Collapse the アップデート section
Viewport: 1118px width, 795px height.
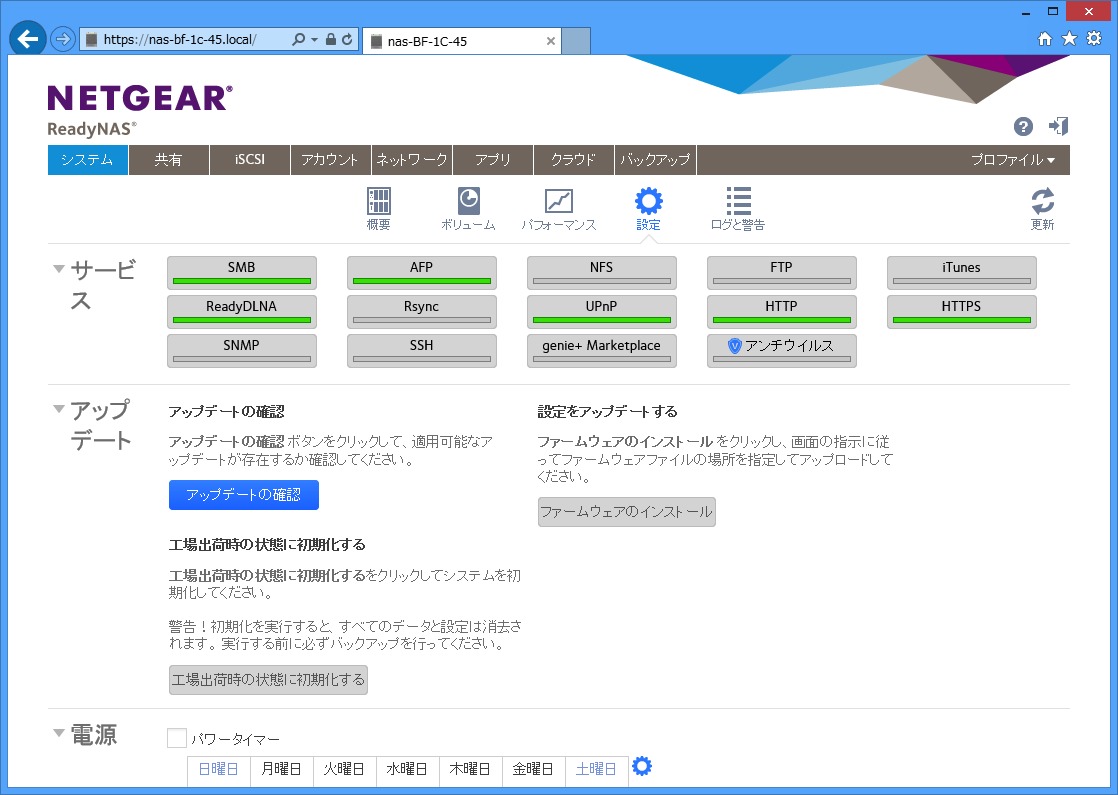click(59, 409)
